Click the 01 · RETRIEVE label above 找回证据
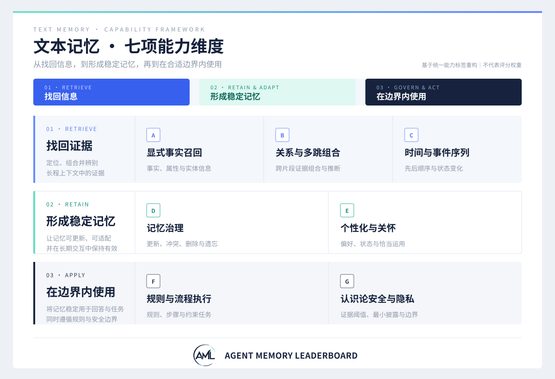Image resolution: width=555 pixels, height=379 pixels. [x=71, y=129]
